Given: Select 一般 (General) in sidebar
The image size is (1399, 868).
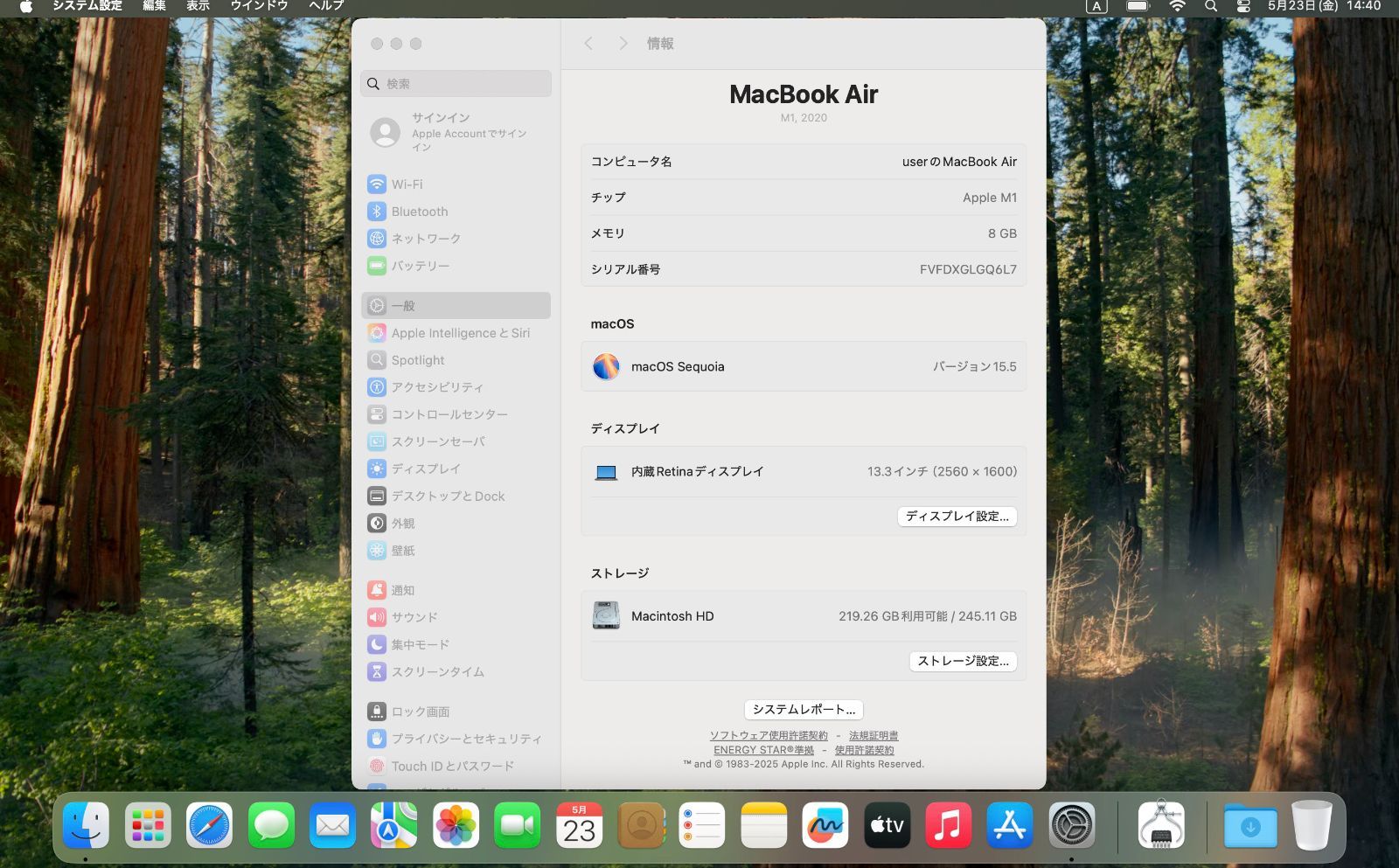Looking at the screenshot, I should (x=456, y=306).
